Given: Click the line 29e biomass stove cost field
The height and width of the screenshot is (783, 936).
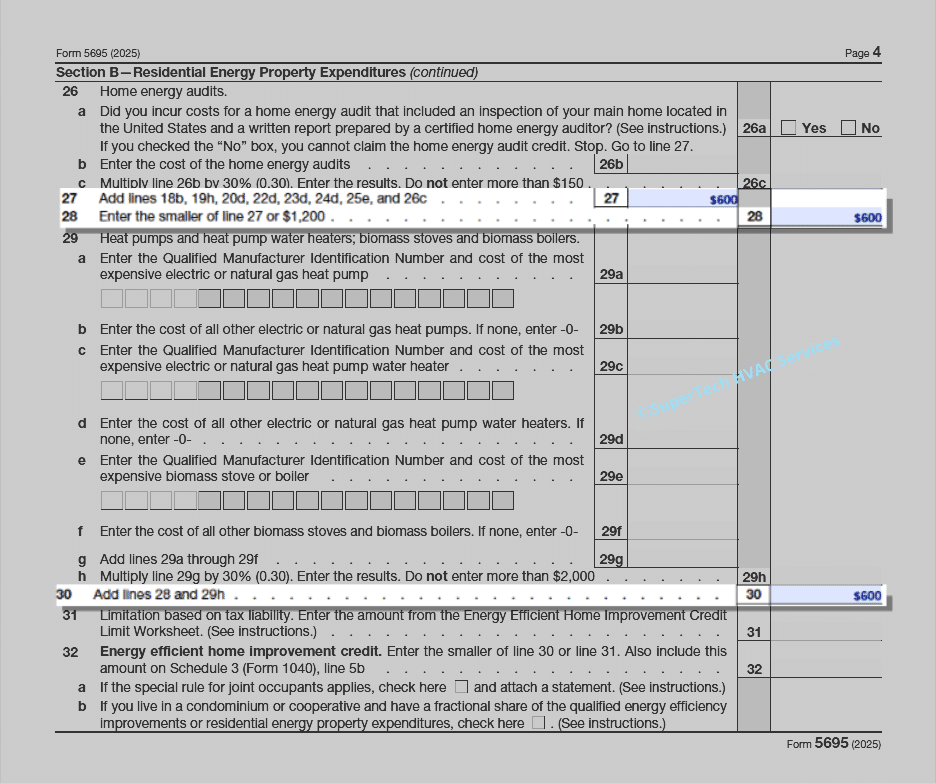Looking at the screenshot, I should [682, 476].
